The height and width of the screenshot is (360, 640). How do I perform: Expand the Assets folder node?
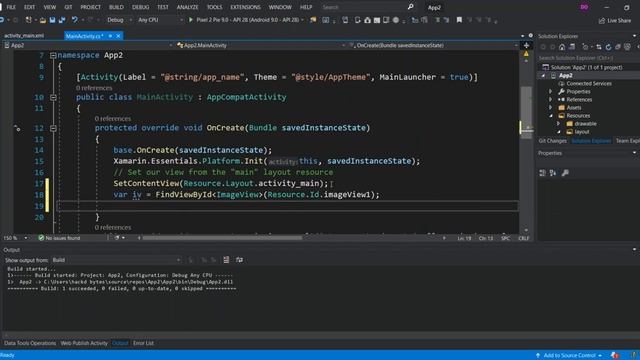(551, 108)
